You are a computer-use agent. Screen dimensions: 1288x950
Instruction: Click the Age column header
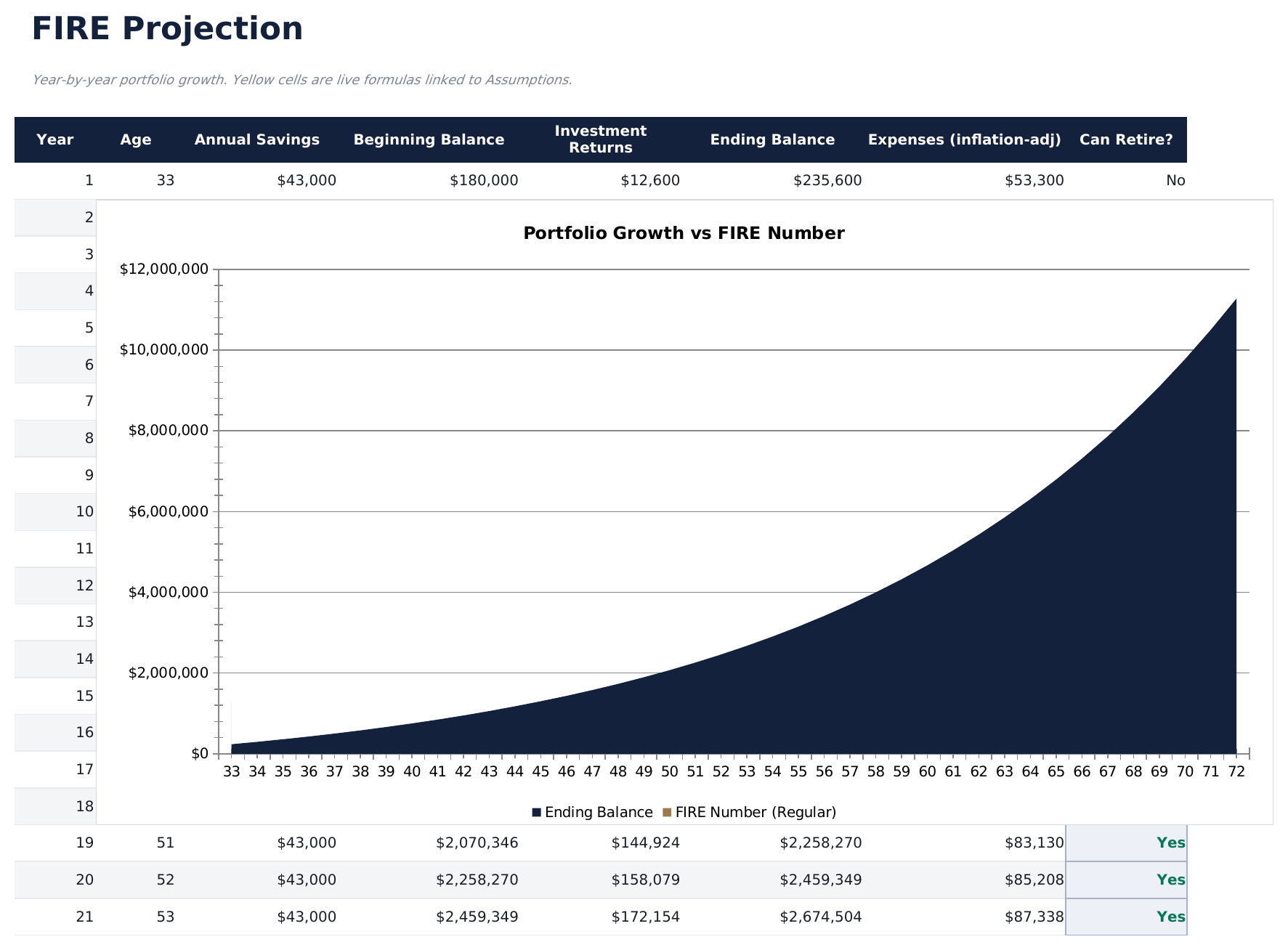pos(136,140)
